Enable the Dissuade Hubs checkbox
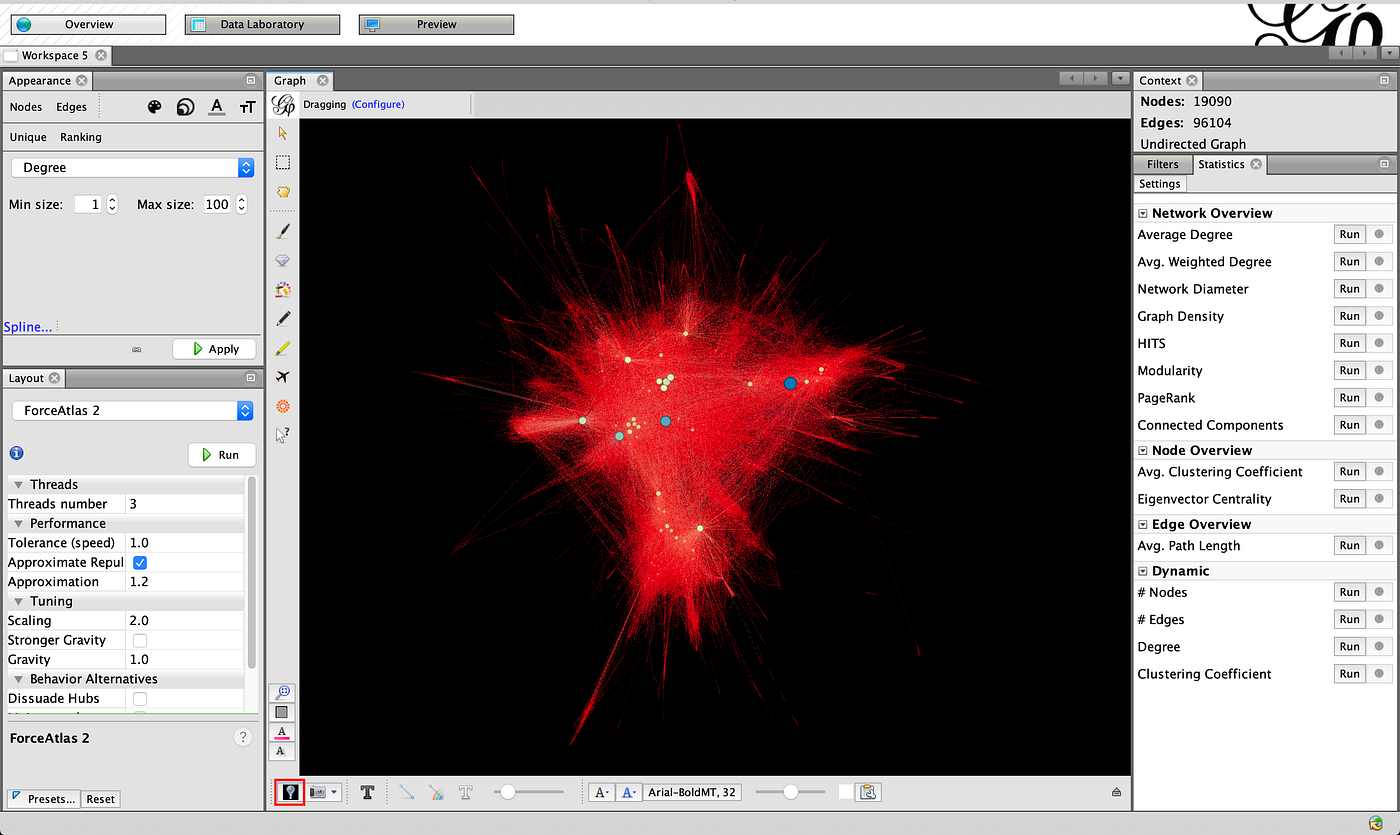 pyautogui.click(x=140, y=699)
